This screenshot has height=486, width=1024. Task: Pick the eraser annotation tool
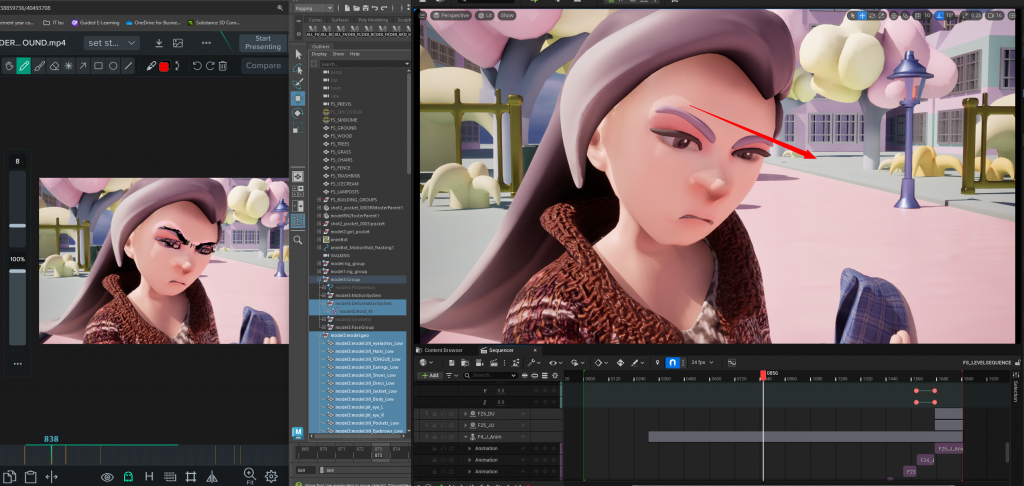pyautogui.click(x=54, y=66)
